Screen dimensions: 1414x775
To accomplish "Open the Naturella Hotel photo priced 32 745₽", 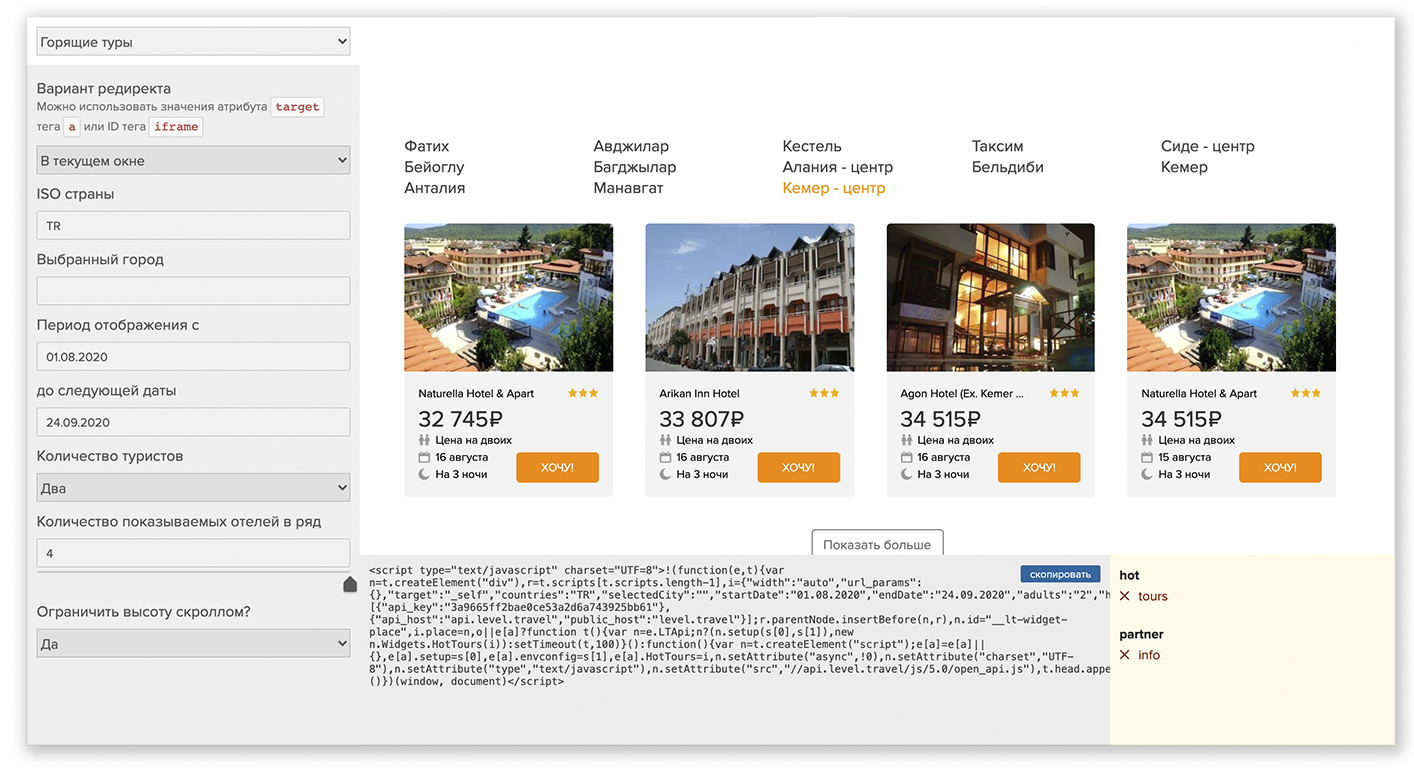I will [508, 297].
